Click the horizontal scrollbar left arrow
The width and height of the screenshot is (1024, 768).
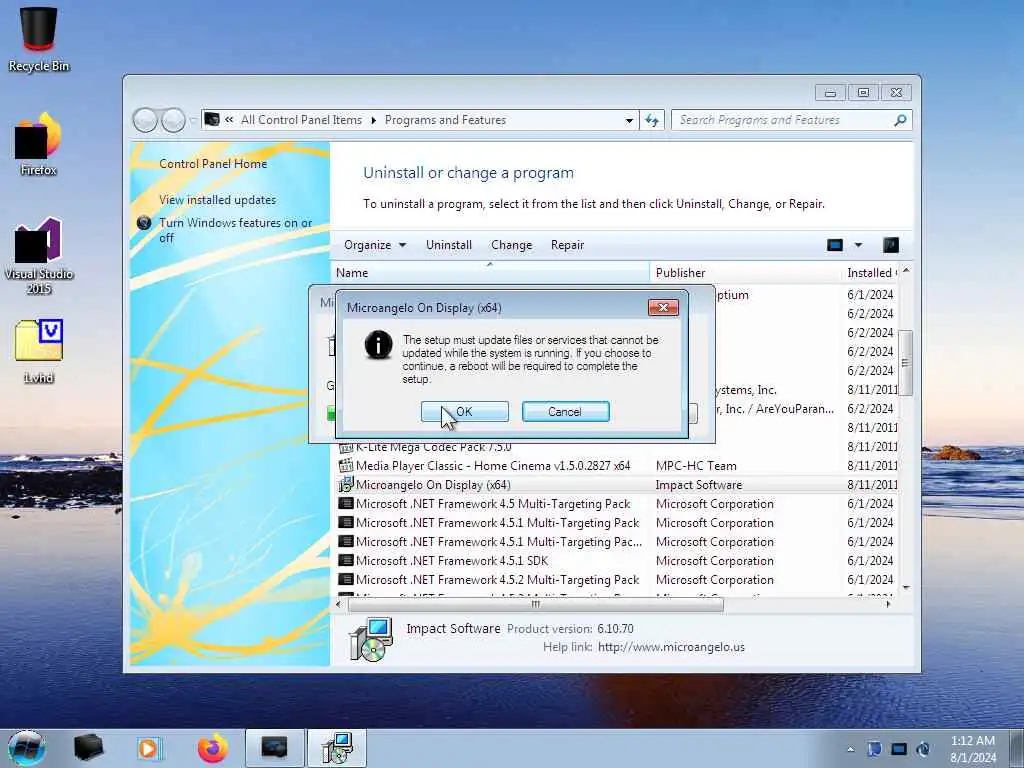click(338, 605)
